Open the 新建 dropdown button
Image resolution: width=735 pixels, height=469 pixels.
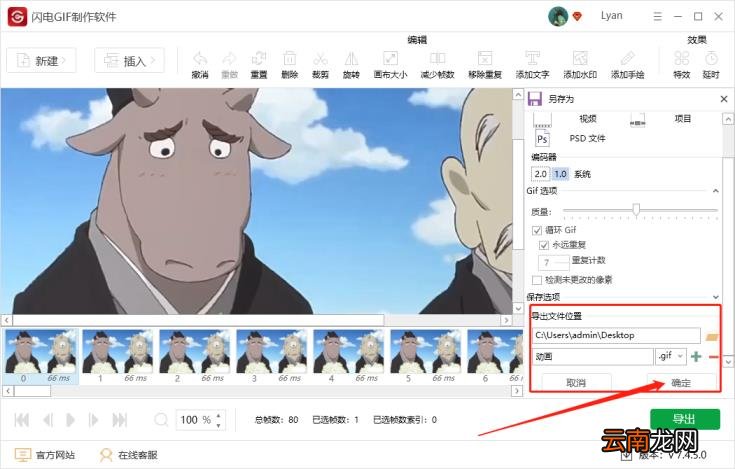41,60
